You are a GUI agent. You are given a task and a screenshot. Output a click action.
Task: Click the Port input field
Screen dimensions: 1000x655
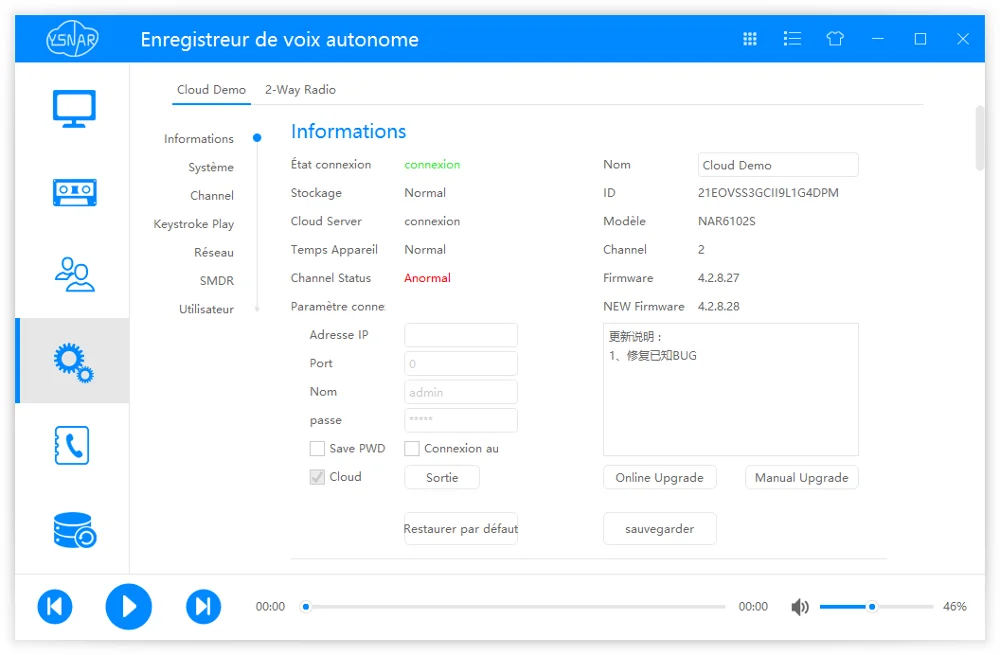point(460,364)
